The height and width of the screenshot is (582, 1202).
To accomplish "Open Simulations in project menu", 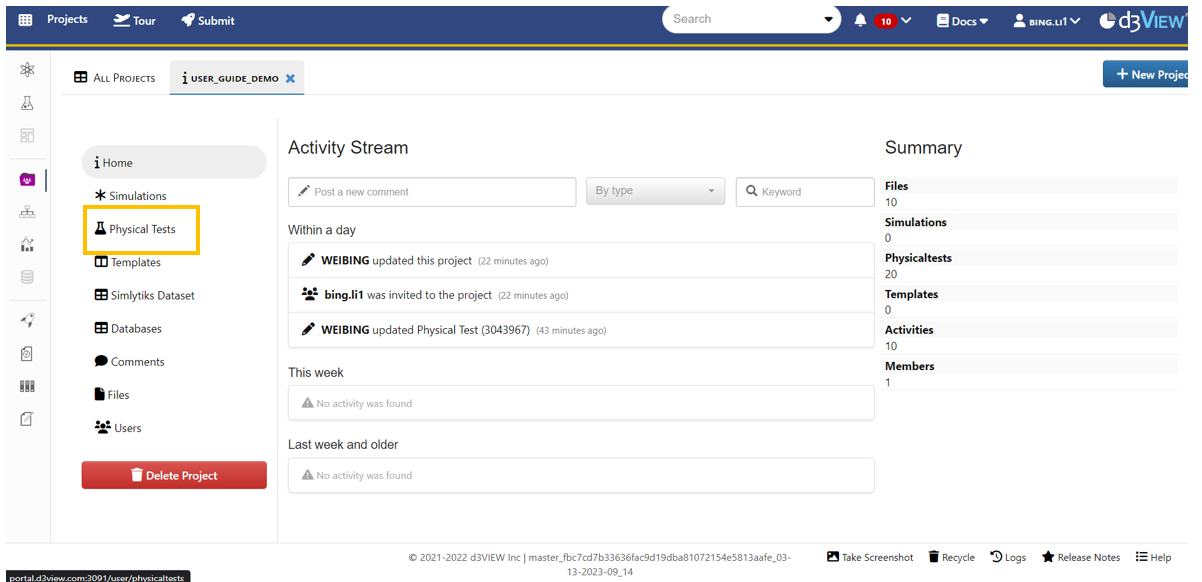I will point(130,195).
